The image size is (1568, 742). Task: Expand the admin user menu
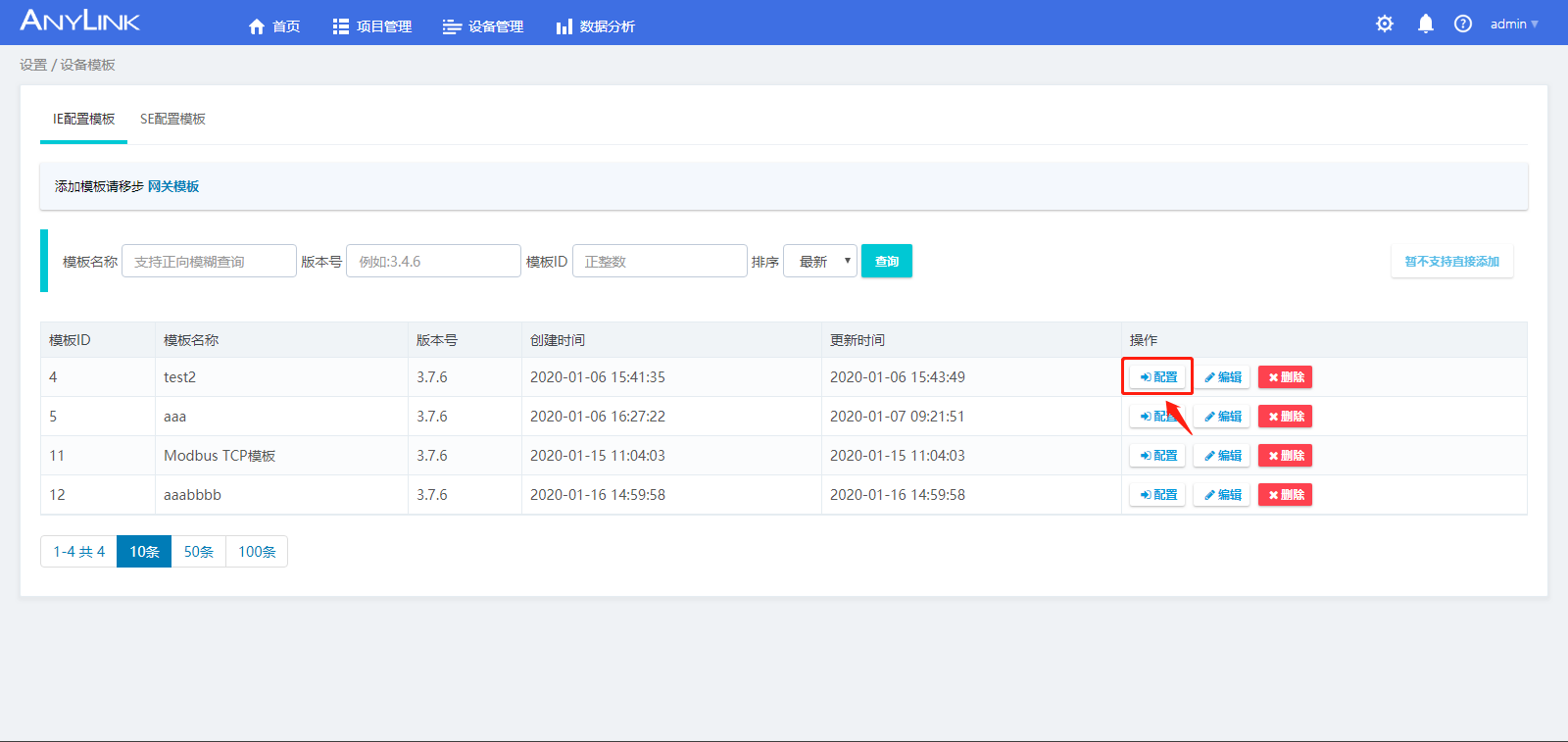pyautogui.click(x=1514, y=24)
